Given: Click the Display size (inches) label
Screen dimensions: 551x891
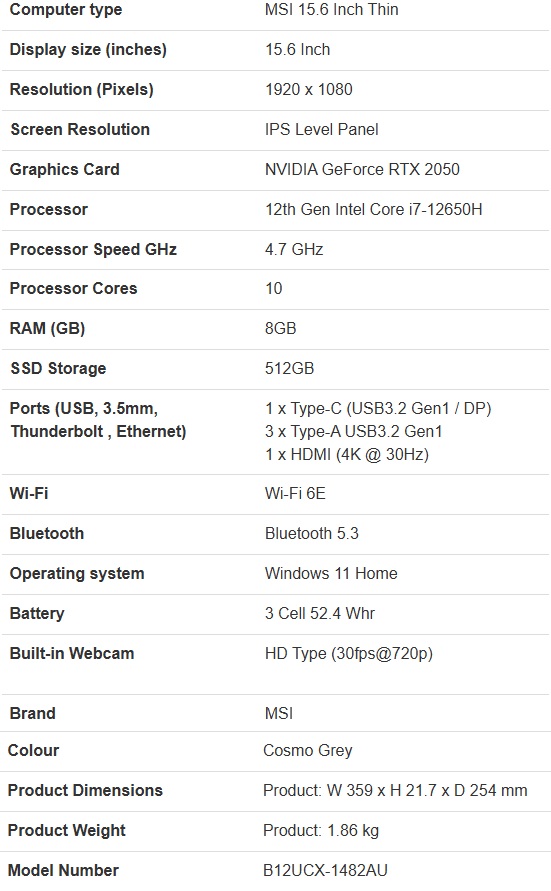Looking at the screenshot, I should click(x=88, y=49).
